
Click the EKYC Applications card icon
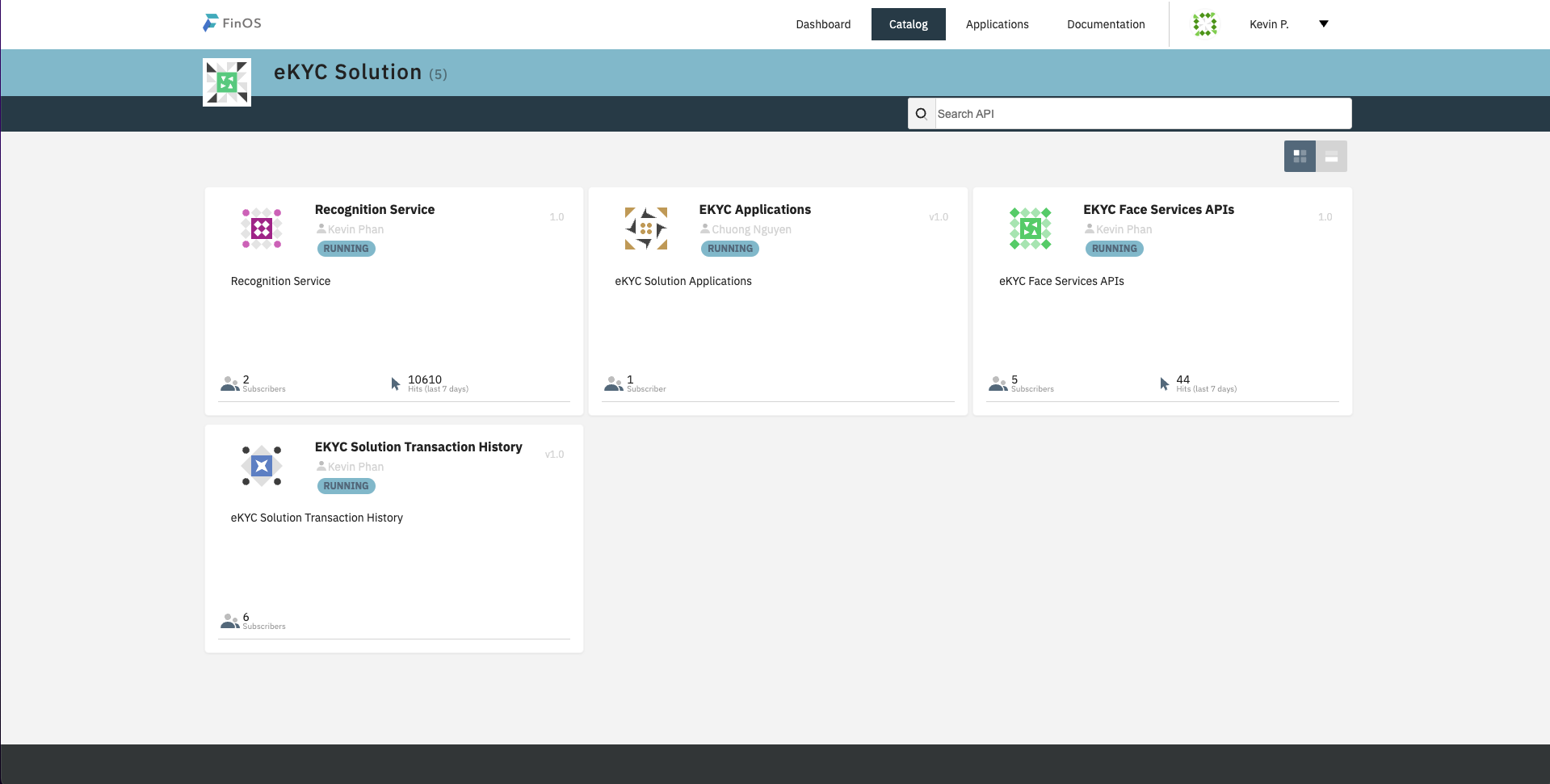[645, 228]
